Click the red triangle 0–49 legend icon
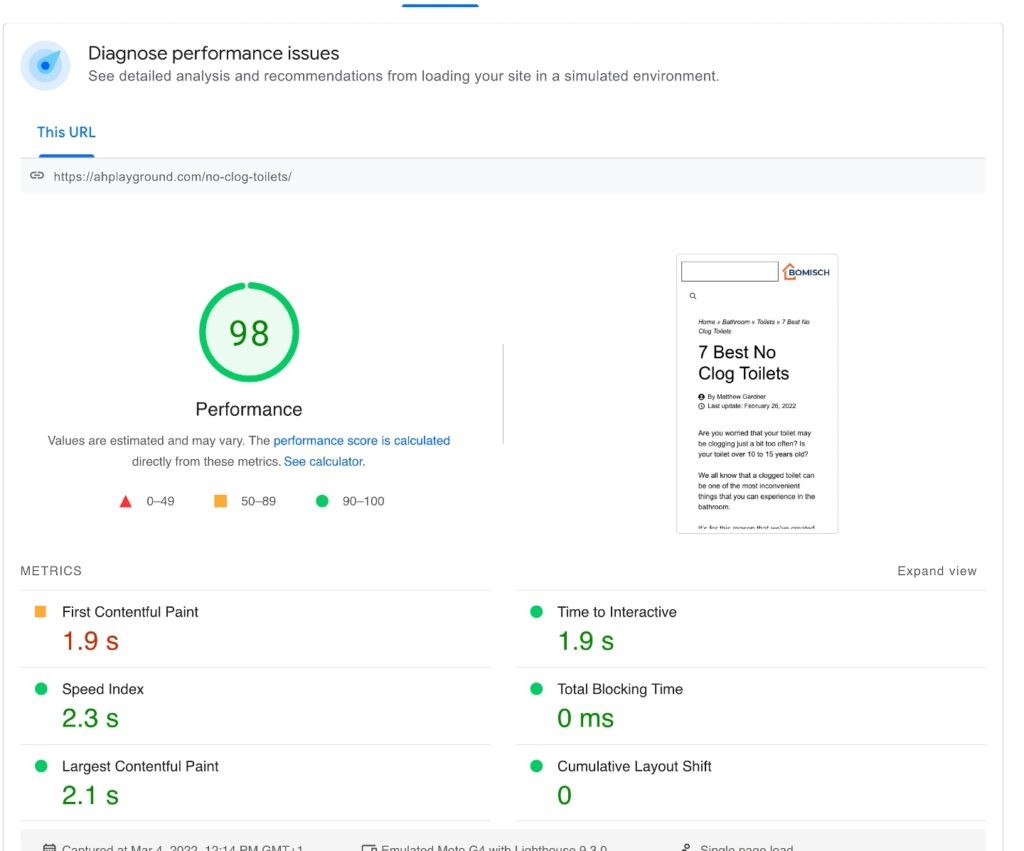 point(126,501)
